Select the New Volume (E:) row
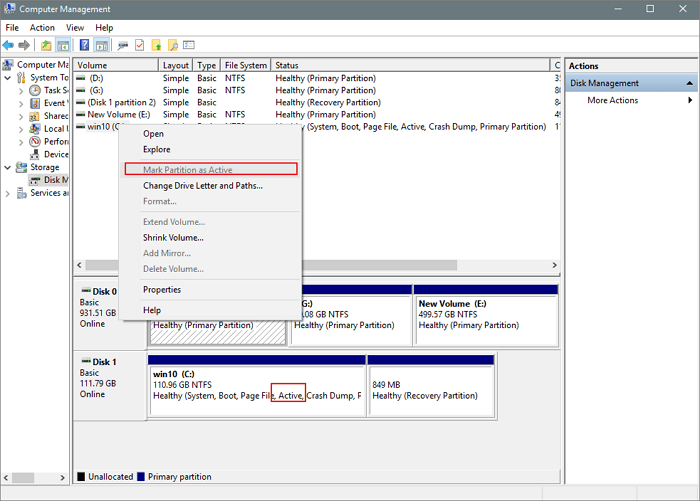Image resolution: width=700 pixels, height=501 pixels. click(x=120, y=114)
